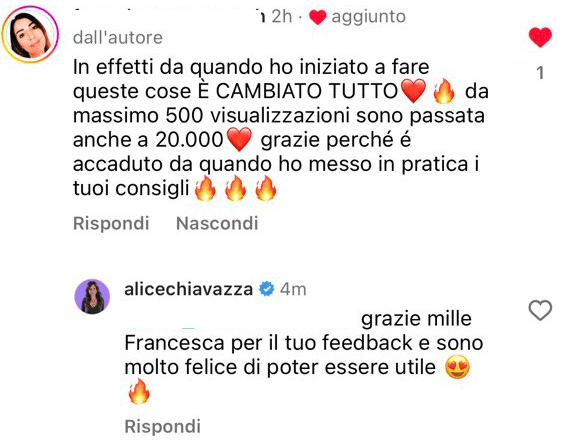Click the last fire emoji after 'tuoi consigli'
This screenshot has width=572, height=445.
coord(266,188)
